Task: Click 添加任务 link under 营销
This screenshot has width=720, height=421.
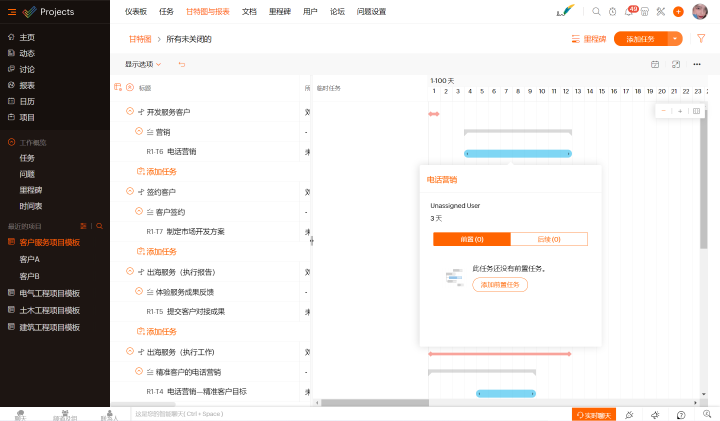Action: (x=162, y=171)
